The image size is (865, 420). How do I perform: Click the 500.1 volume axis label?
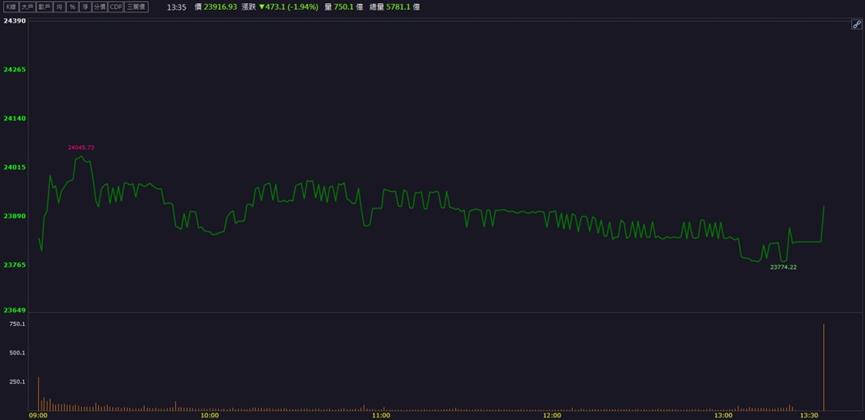[17, 353]
